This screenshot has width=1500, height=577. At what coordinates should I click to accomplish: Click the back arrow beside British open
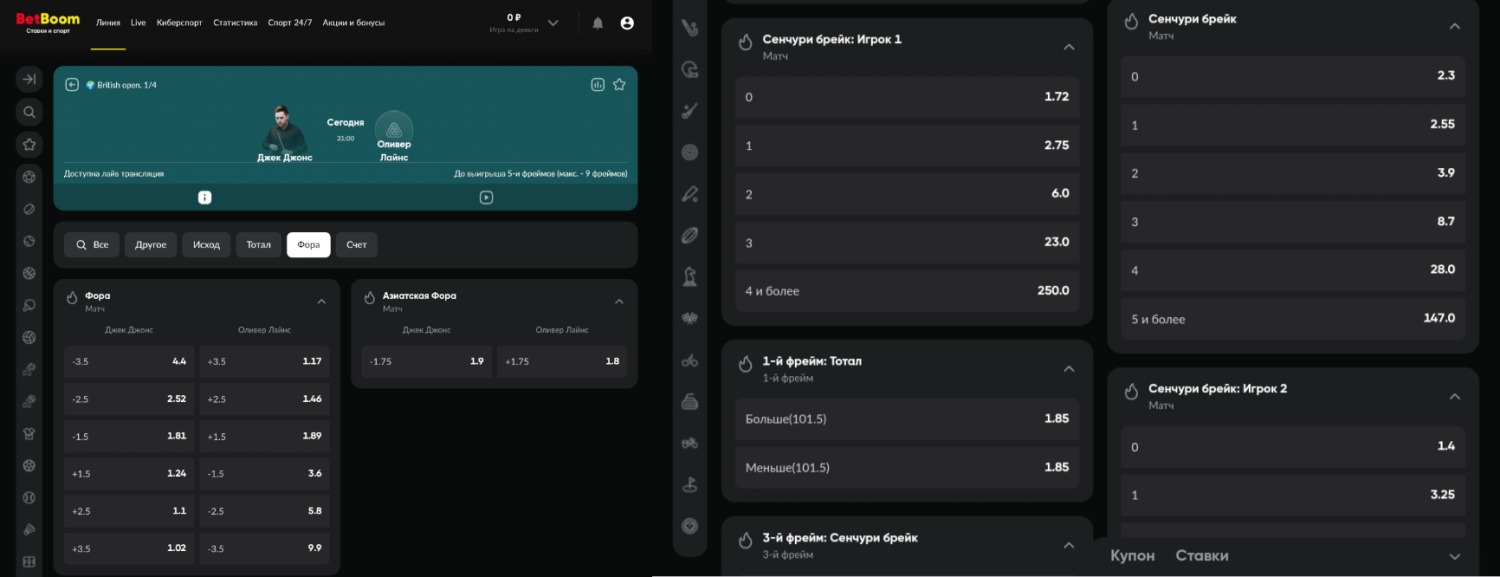pyautogui.click(x=72, y=85)
